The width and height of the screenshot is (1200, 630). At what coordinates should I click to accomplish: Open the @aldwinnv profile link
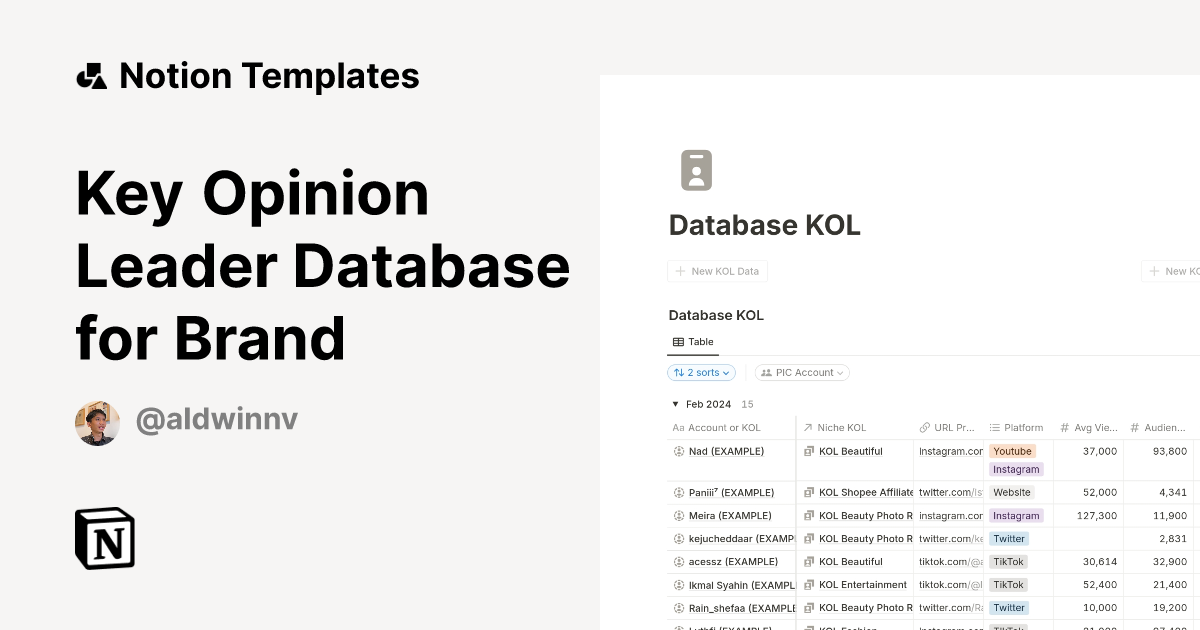point(216,420)
